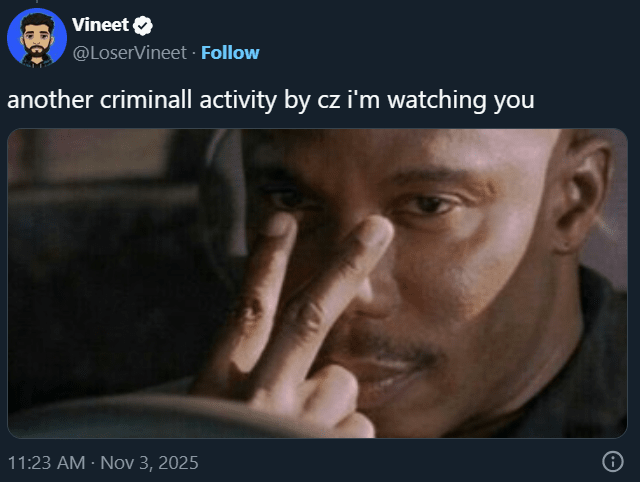Open the @LoserVineet handle link

coord(130,53)
